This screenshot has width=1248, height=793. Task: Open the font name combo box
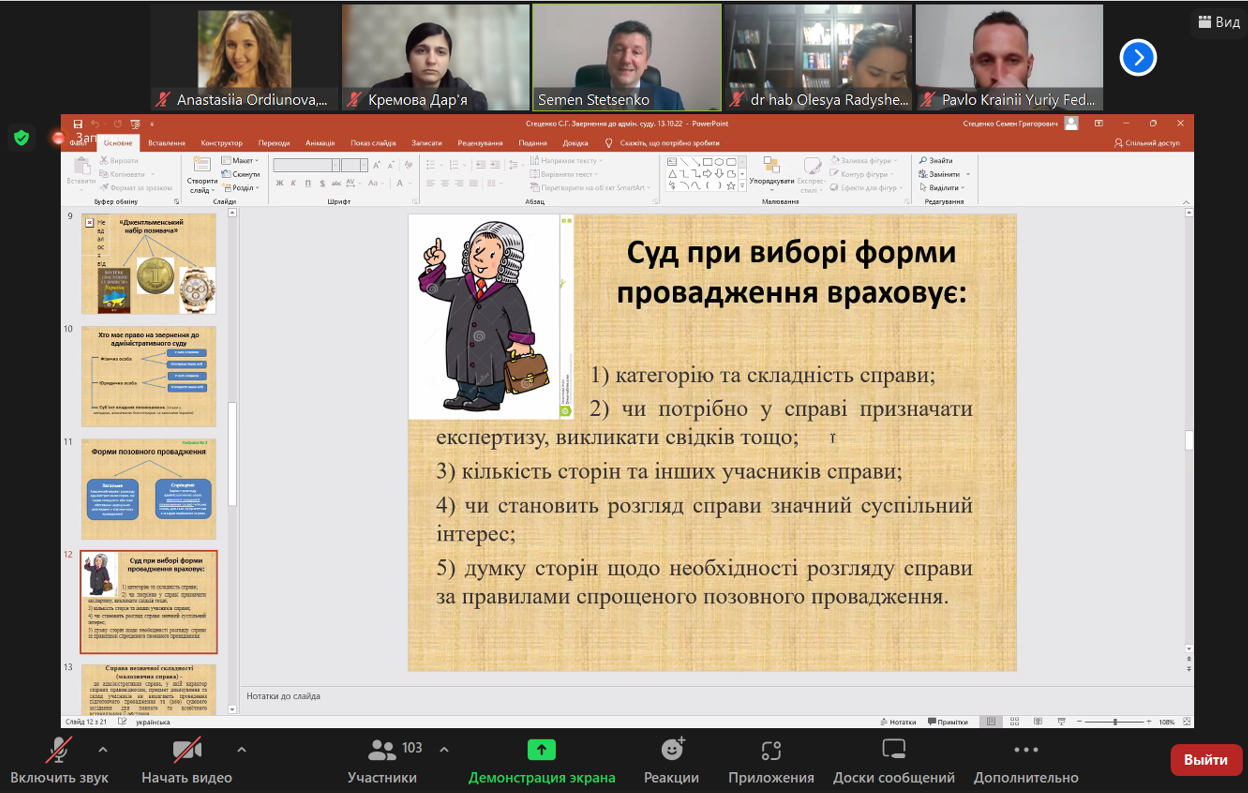pos(307,165)
